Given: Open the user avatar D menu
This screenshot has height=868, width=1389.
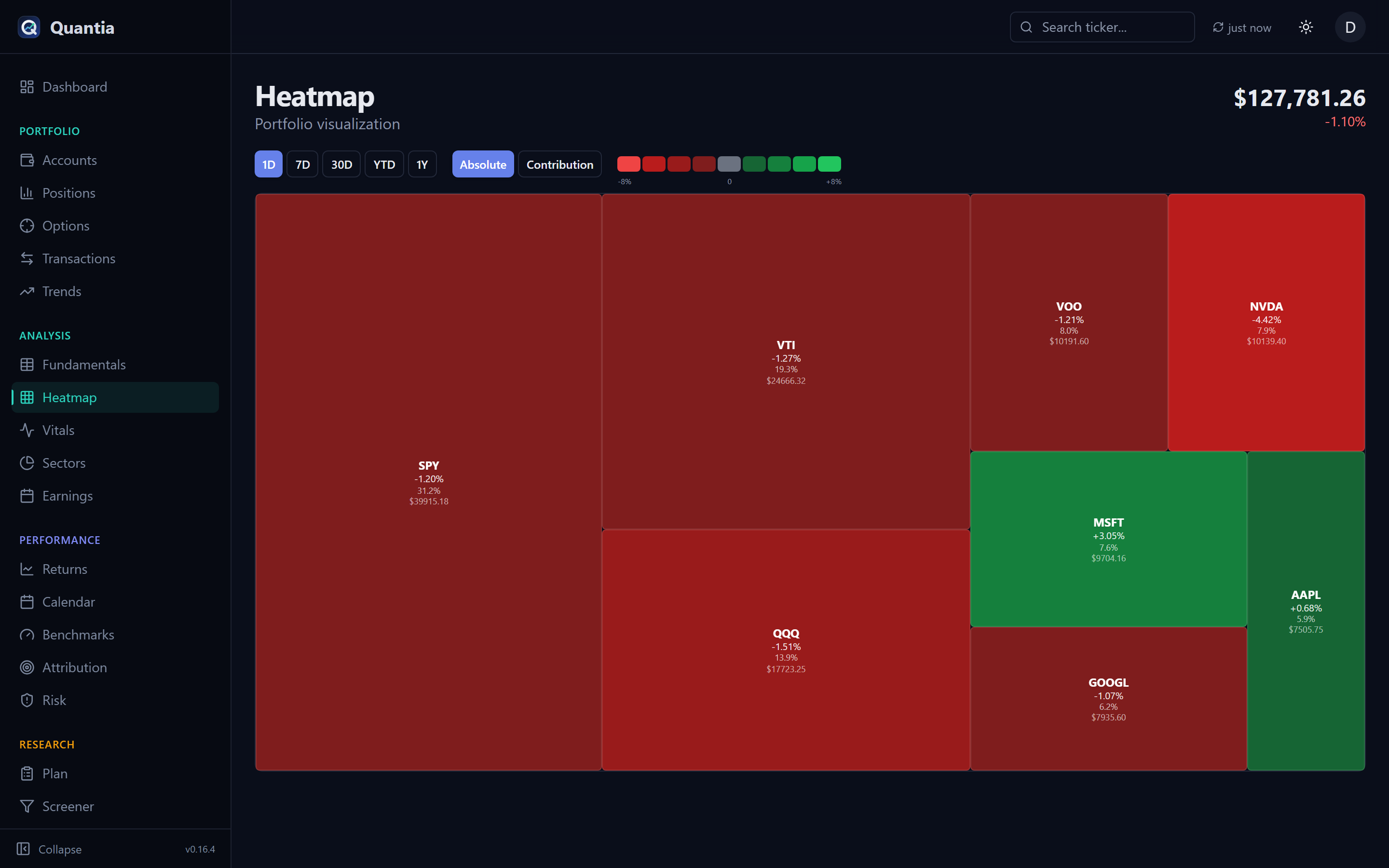Looking at the screenshot, I should (x=1350, y=27).
